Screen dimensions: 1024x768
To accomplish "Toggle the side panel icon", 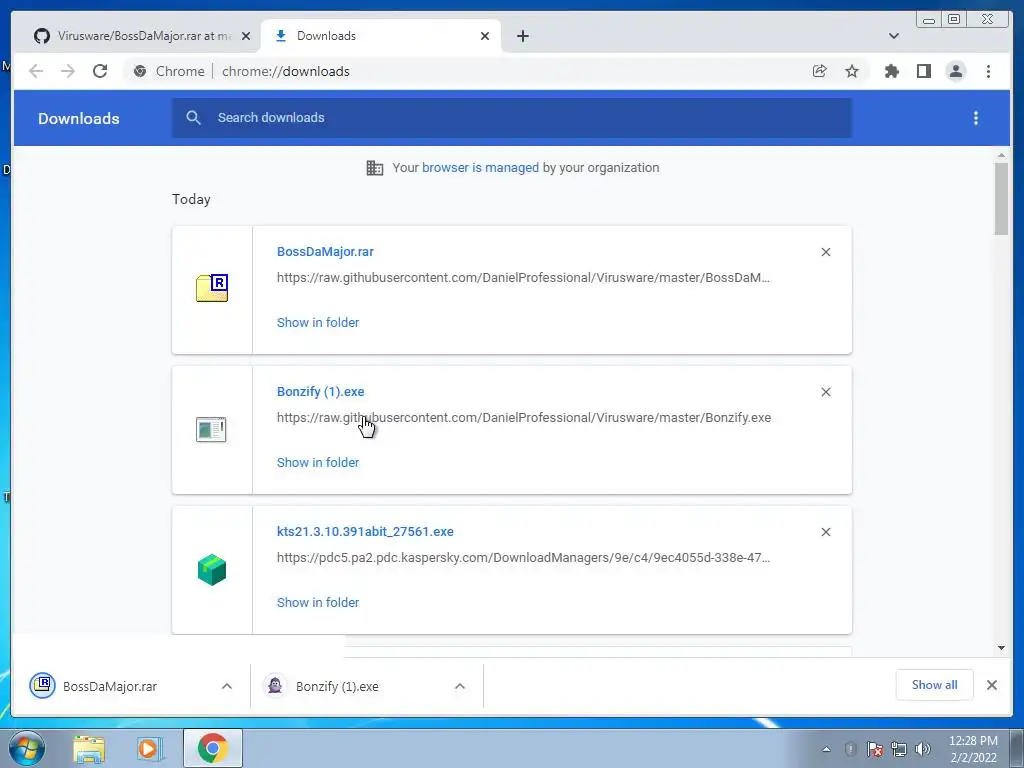I will pos(923,71).
